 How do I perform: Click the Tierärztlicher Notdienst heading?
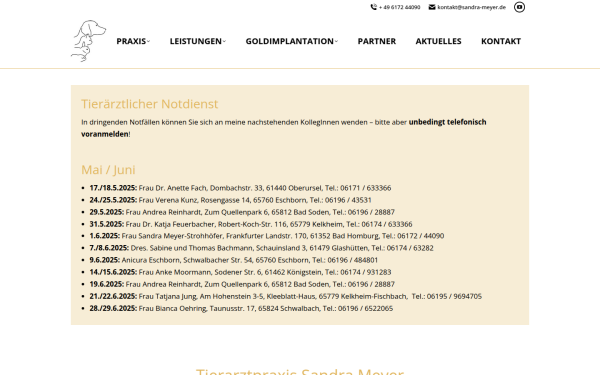click(x=150, y=104)
